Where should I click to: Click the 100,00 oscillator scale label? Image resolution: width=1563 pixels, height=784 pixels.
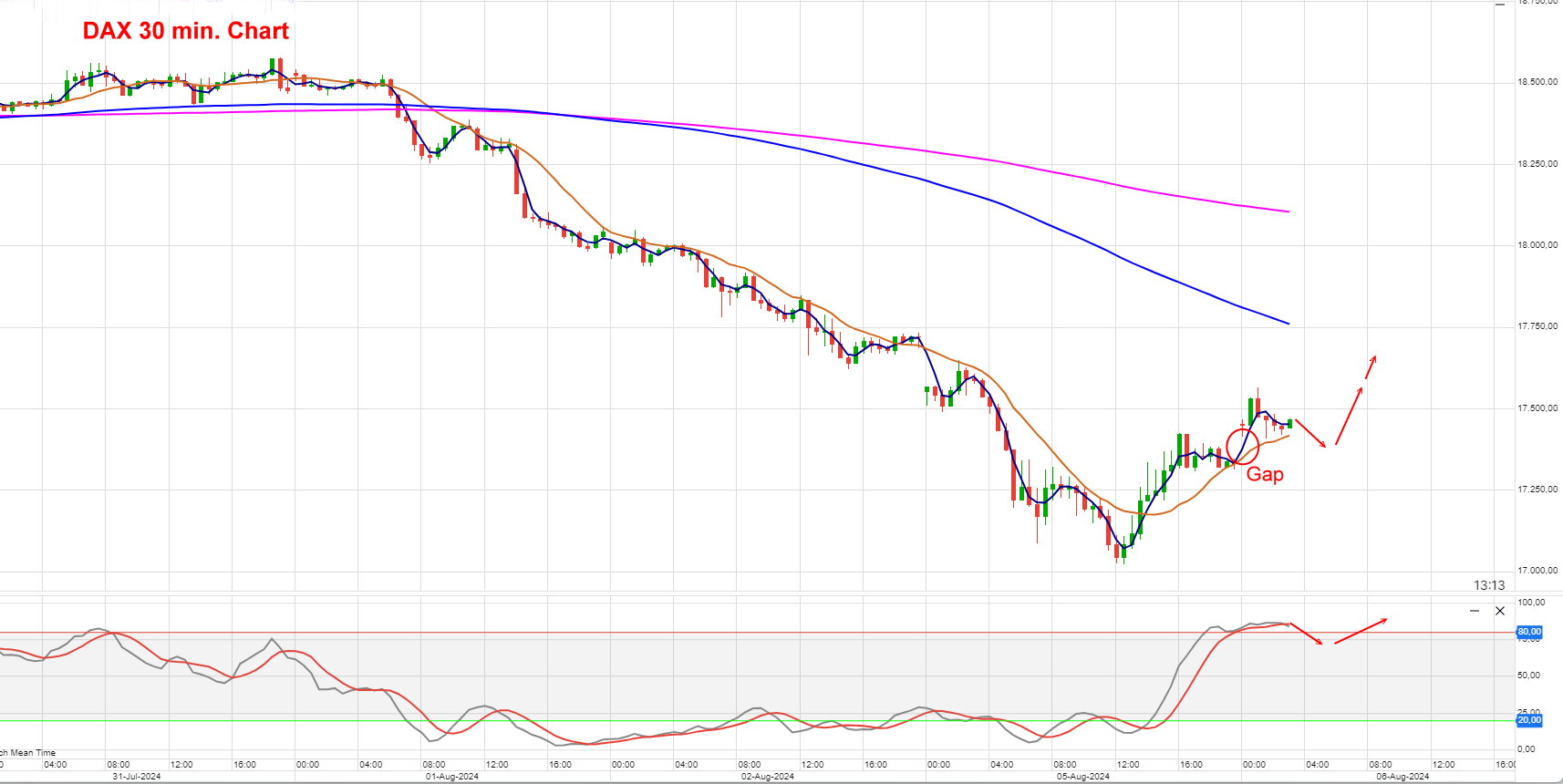[x=1531, y=603]
